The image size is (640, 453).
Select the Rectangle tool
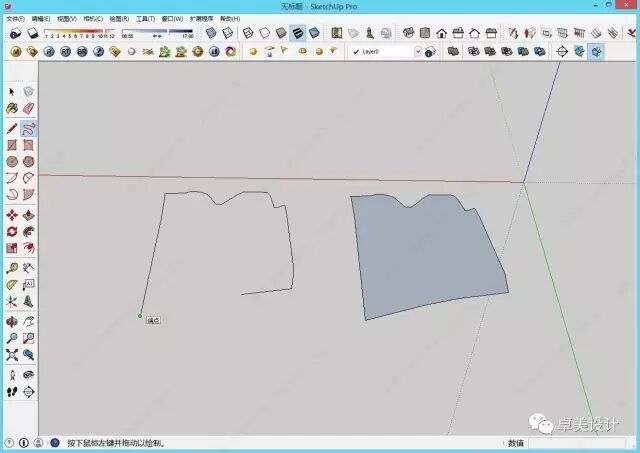[x=12, y=145]
